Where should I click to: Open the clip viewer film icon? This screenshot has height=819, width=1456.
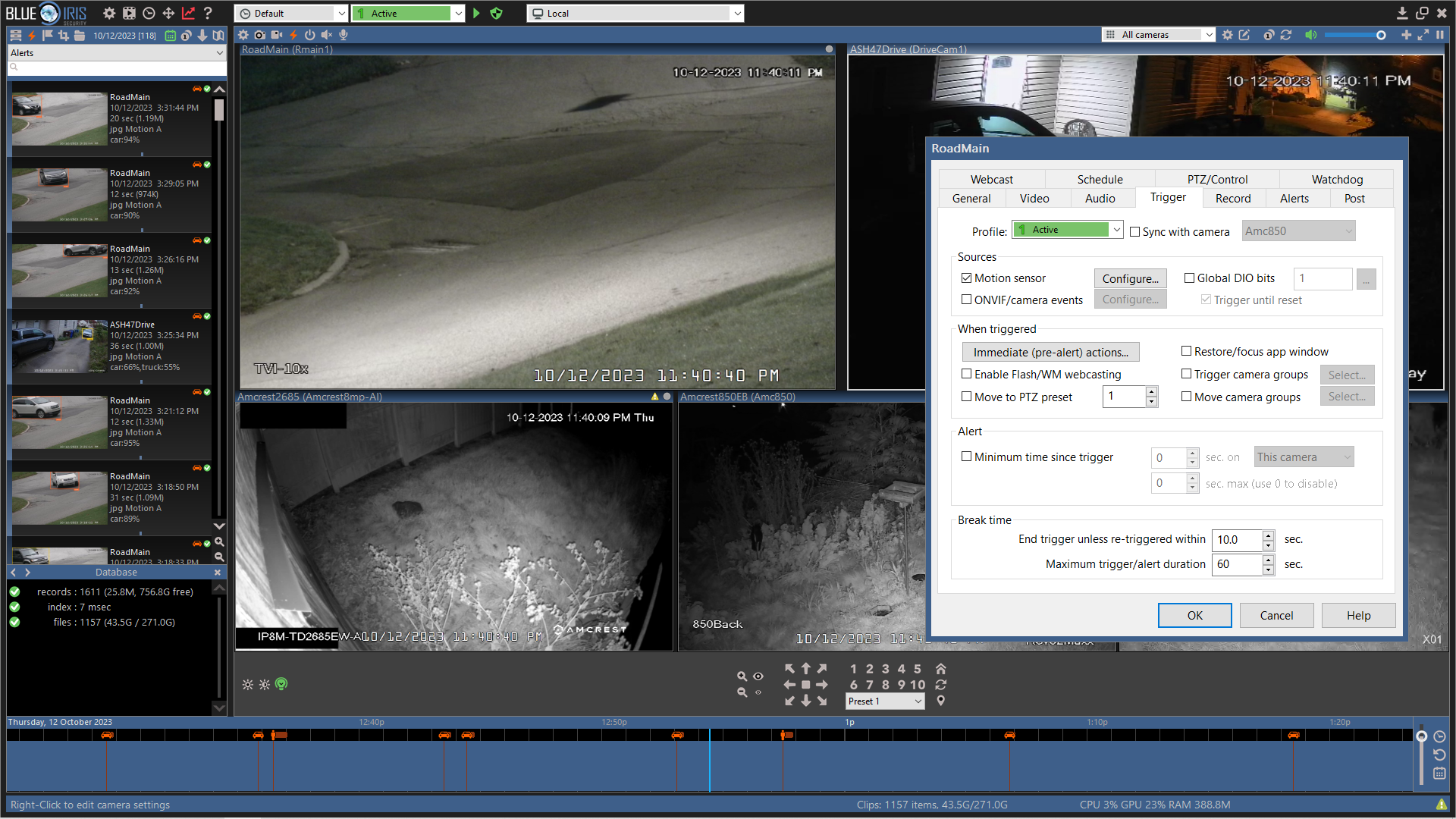[129, 13]
